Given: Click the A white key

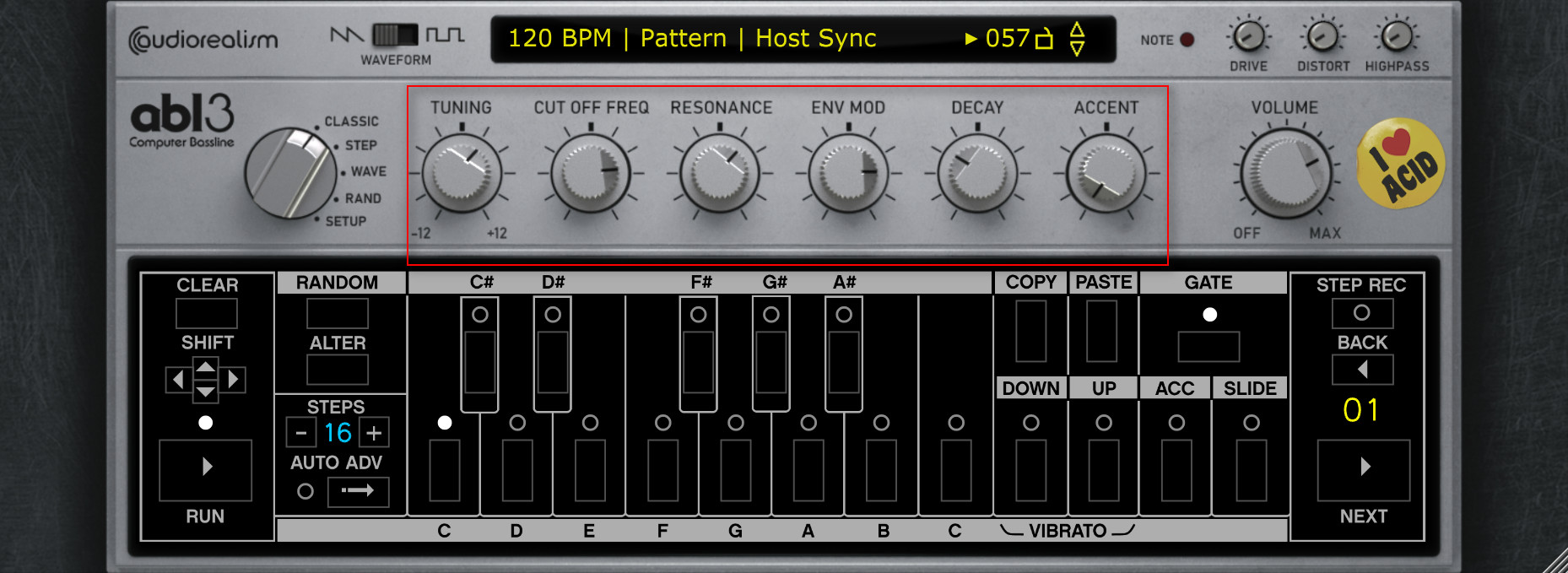Looking at the screenshot, I should [808, 469].
